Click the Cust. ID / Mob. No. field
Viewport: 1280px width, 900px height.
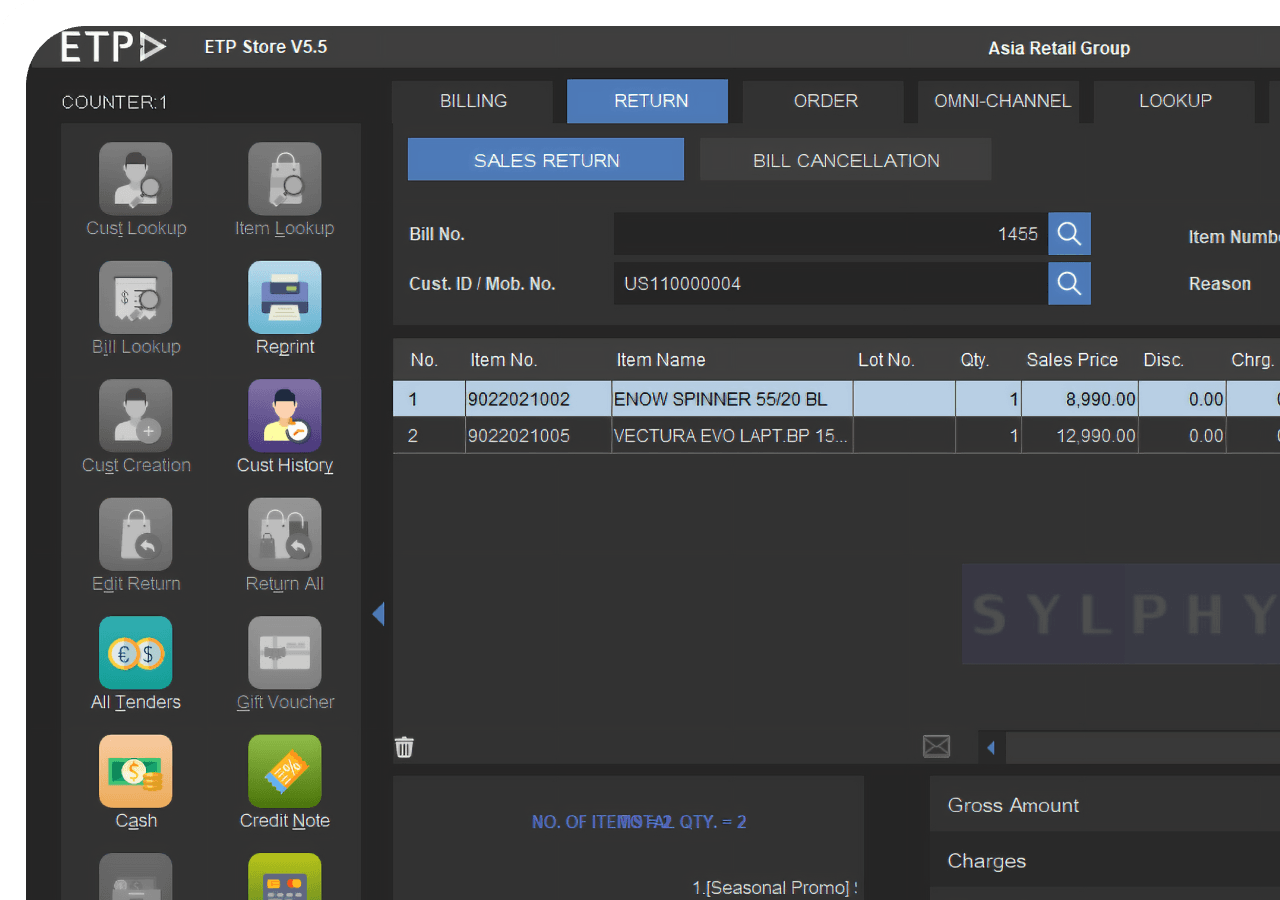(x=830, y=284)
